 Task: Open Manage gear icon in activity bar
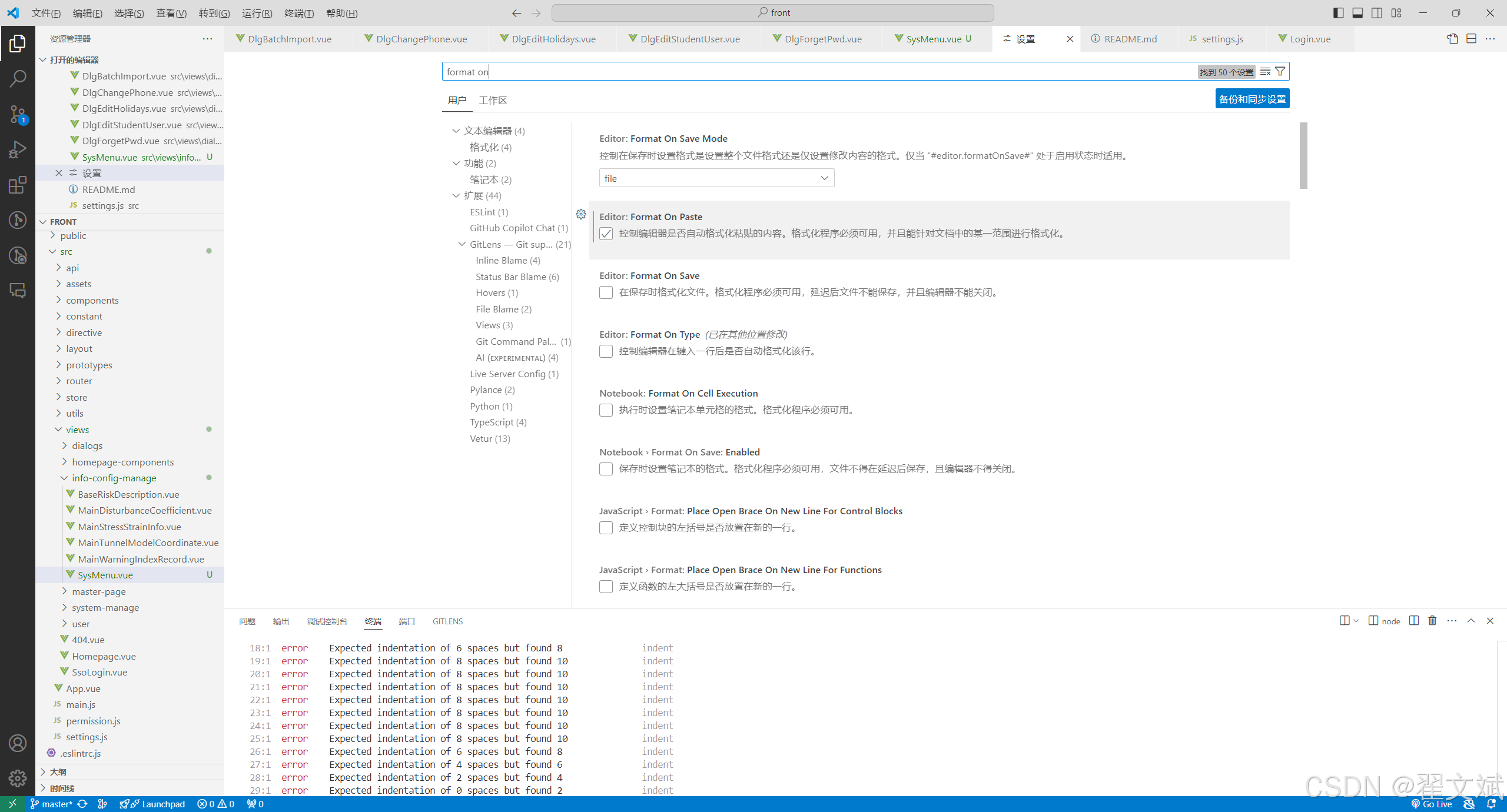[x=18, y=778]
